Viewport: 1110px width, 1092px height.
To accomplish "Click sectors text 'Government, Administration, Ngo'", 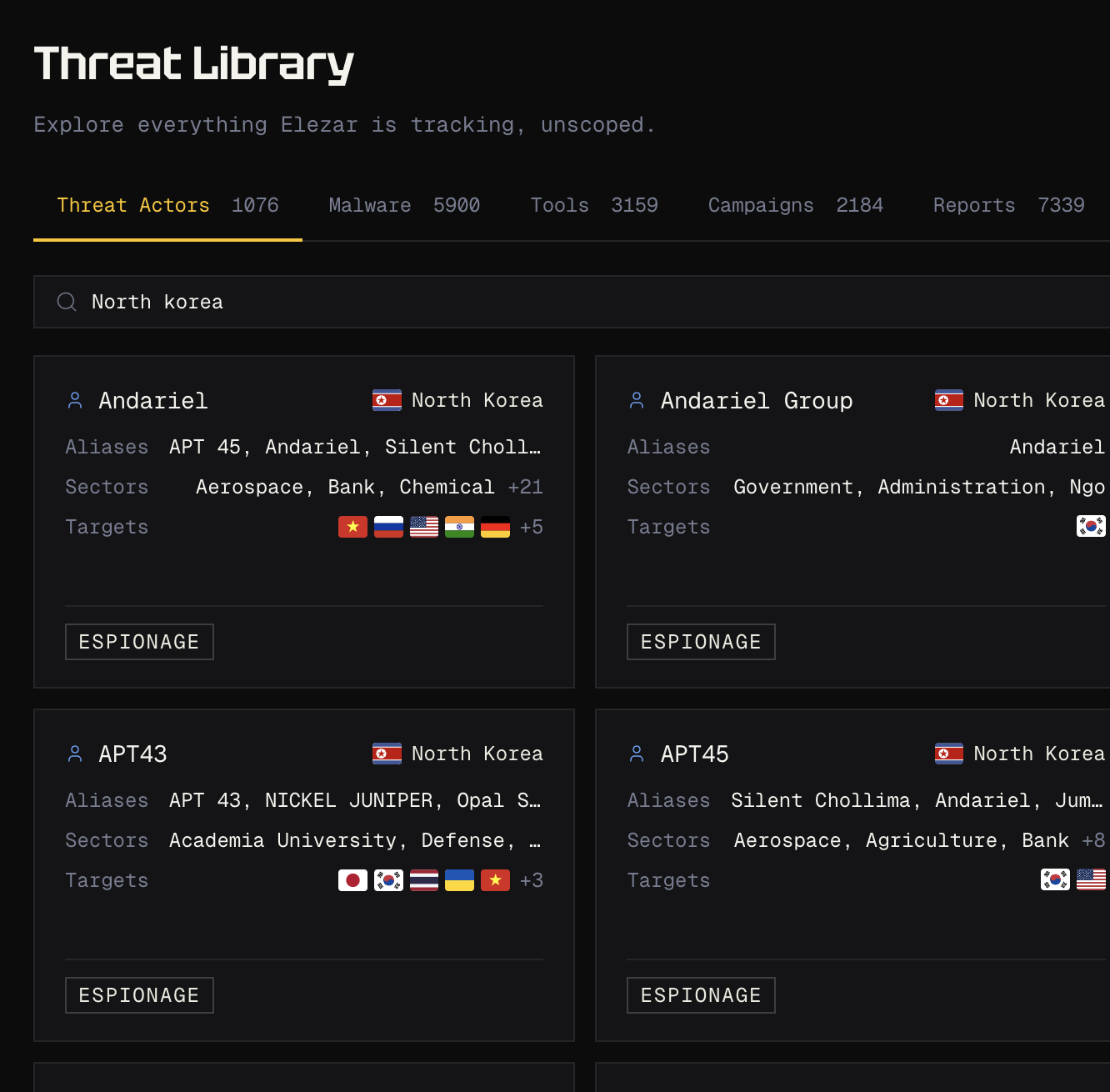I will click(919, 487).
